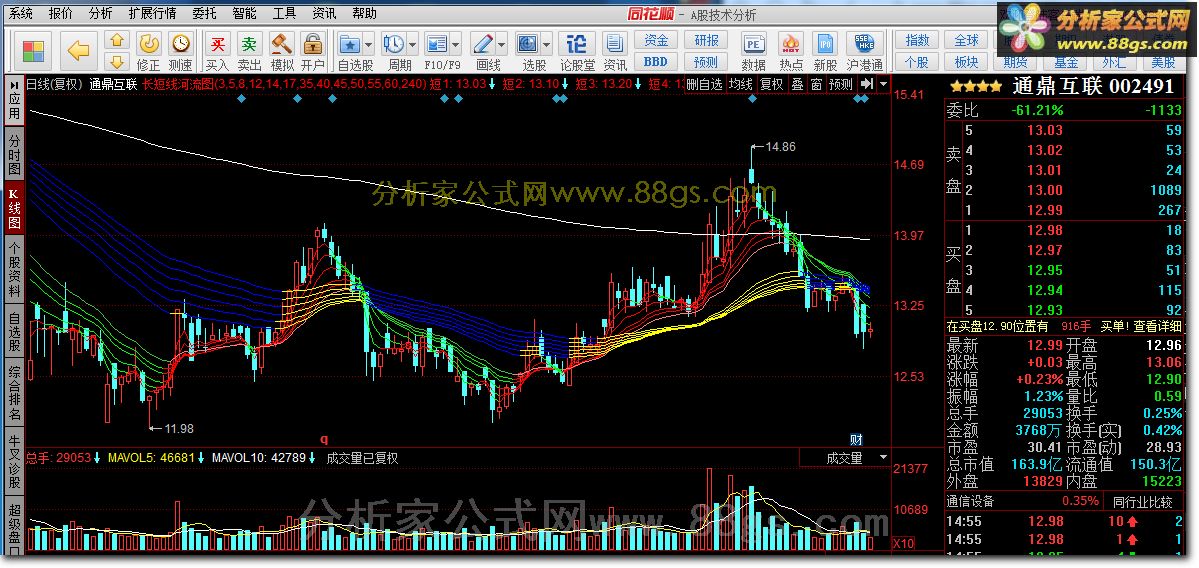
Task: Switch to the 个股资料 side tab
Action: [x=15, y=268]
